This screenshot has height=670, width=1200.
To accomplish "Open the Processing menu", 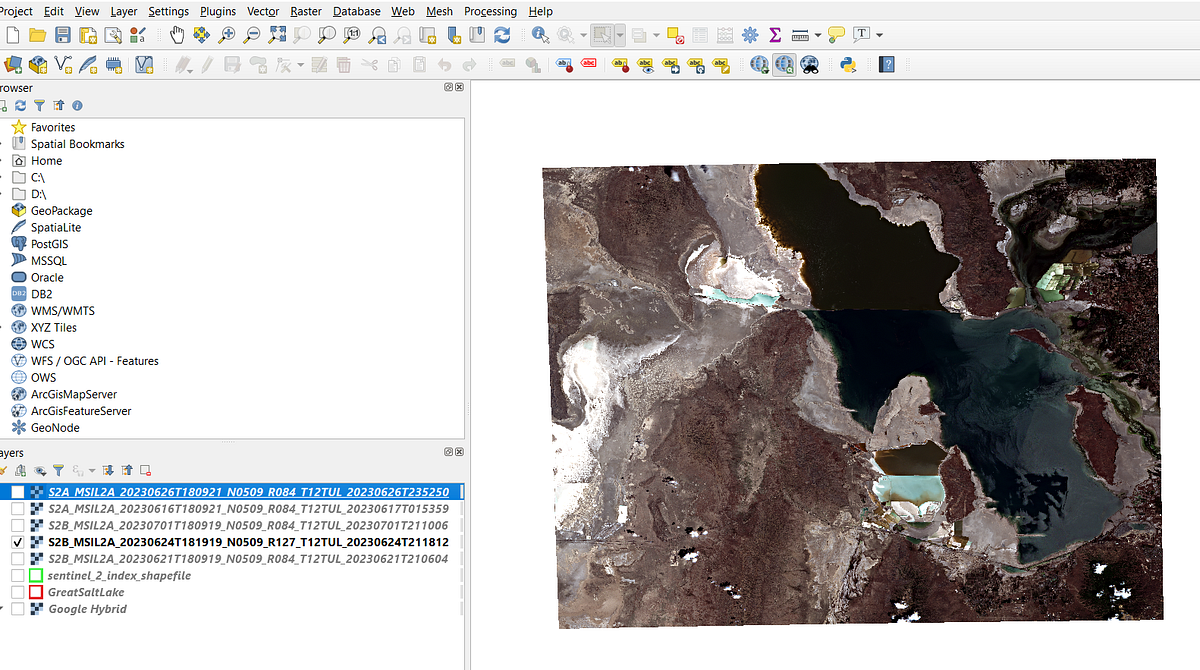I will (x=490, y=11).
